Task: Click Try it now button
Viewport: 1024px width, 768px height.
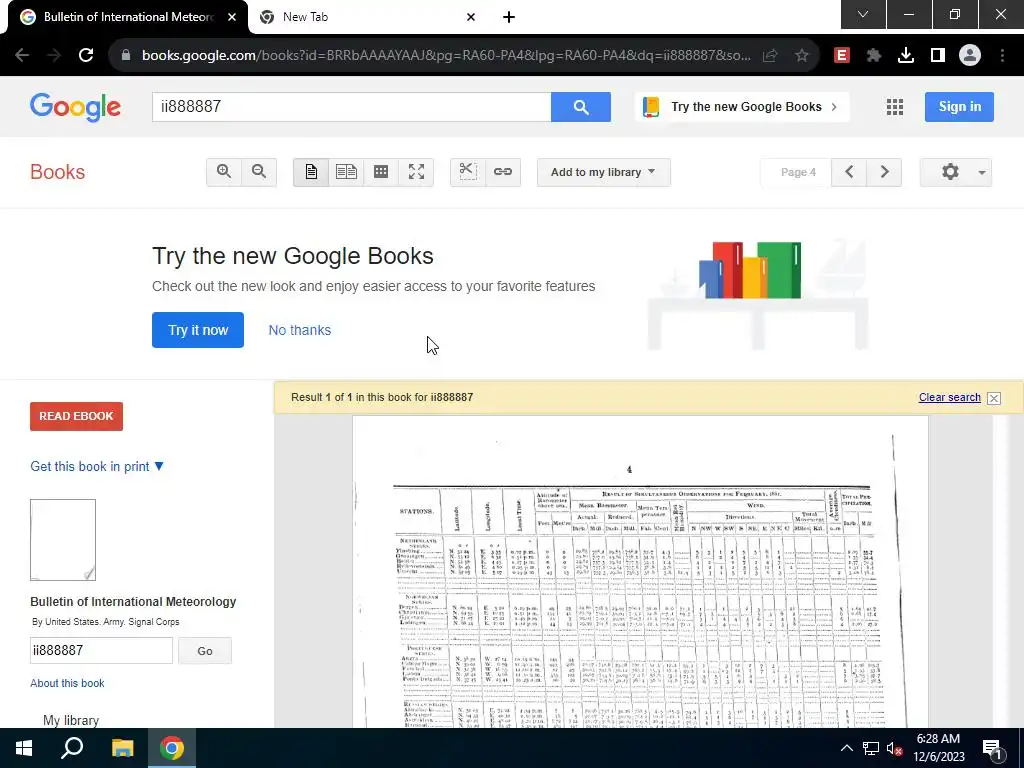Action: click(198, 330)
